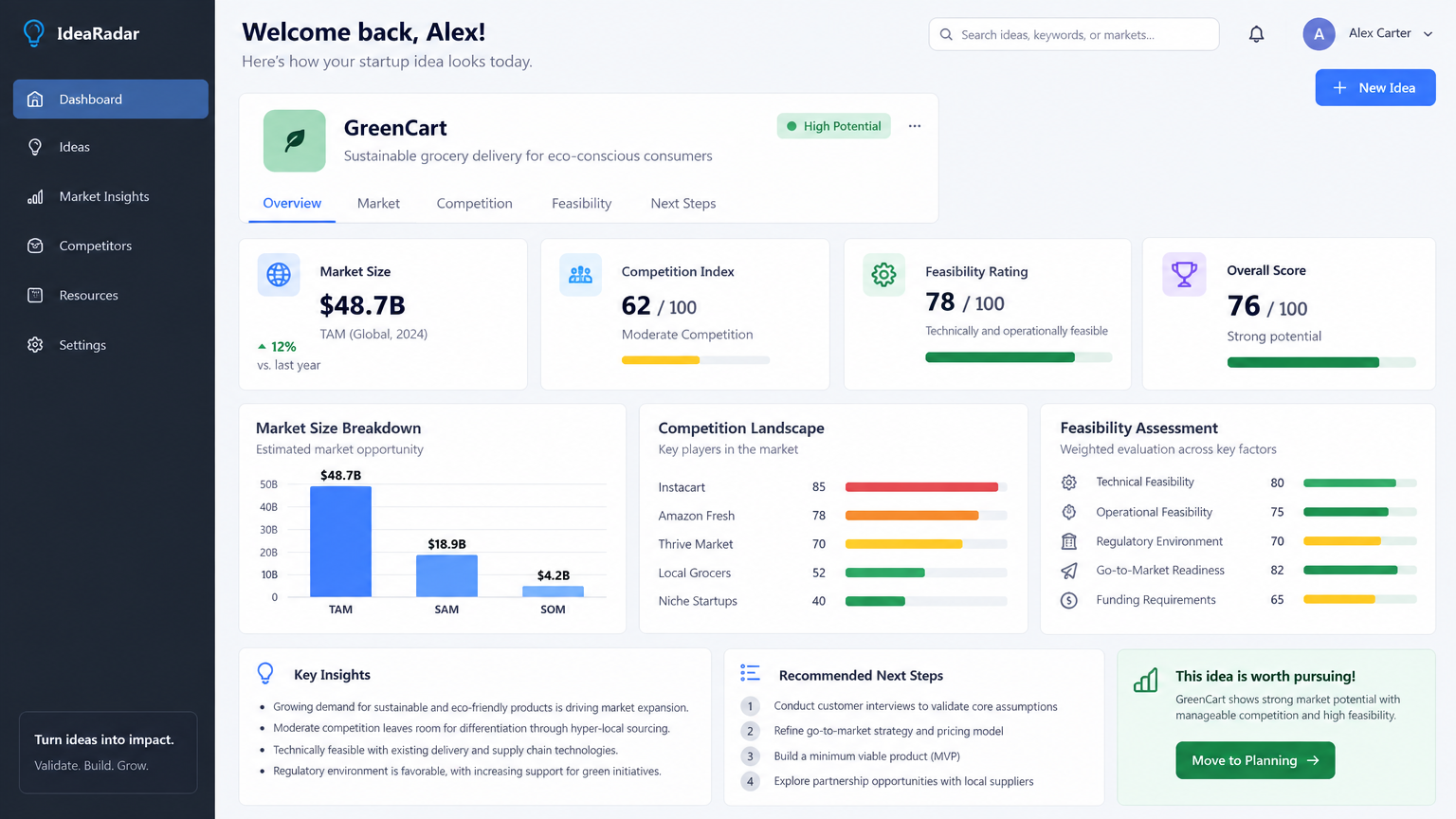Image resolution: width=1456 pixels, height=819 pixels.
Task: Click the Technical Feasibility gear icon
Action: click(1069, 482)
